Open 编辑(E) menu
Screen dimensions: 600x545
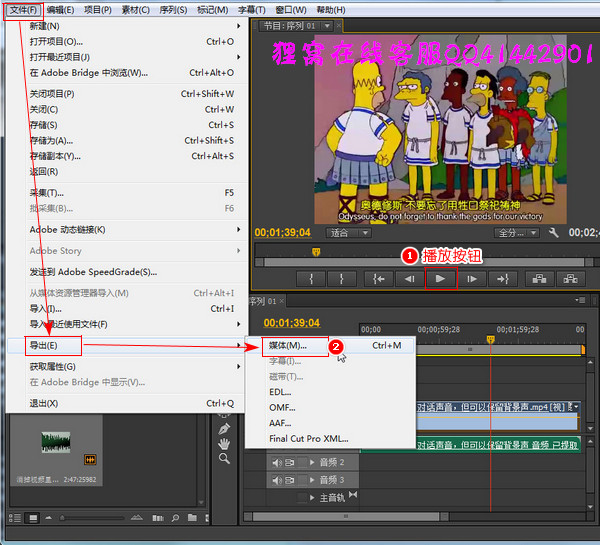click(60, 10)
